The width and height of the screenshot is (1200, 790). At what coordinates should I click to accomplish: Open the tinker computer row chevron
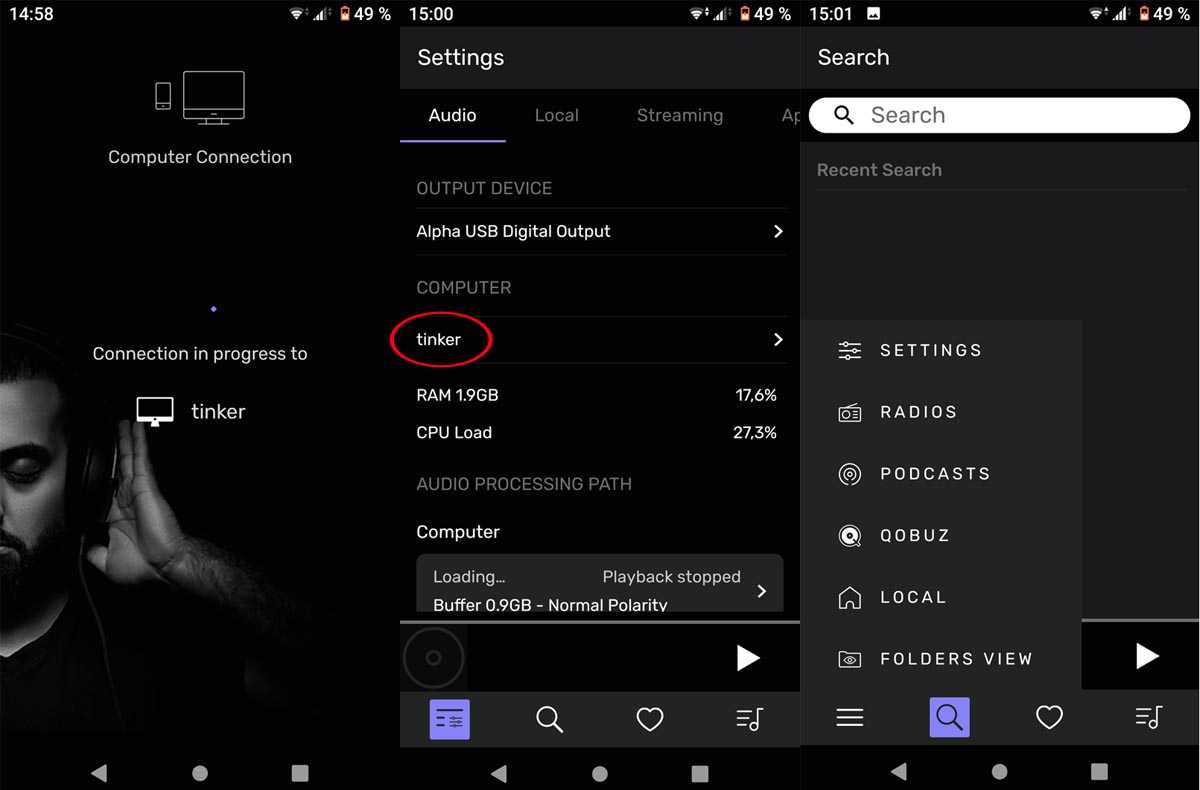click(x=778, y=340)
